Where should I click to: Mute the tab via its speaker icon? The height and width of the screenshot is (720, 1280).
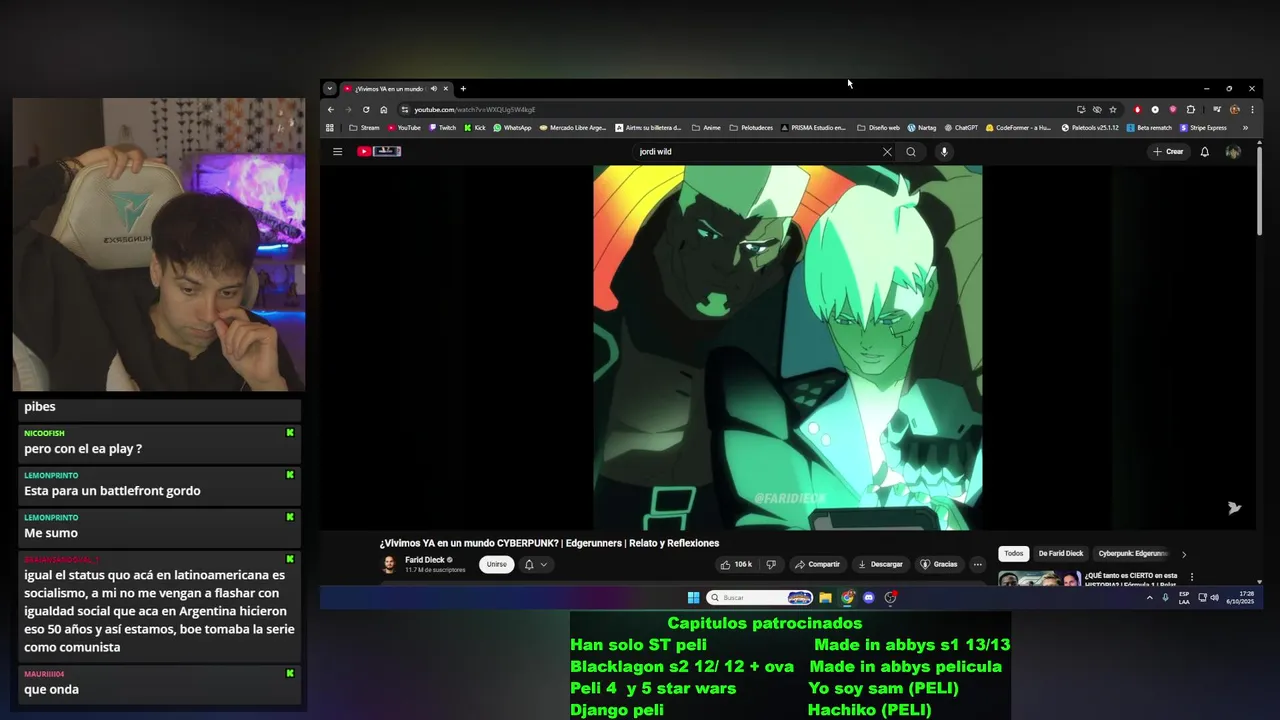tap(434, 89)
